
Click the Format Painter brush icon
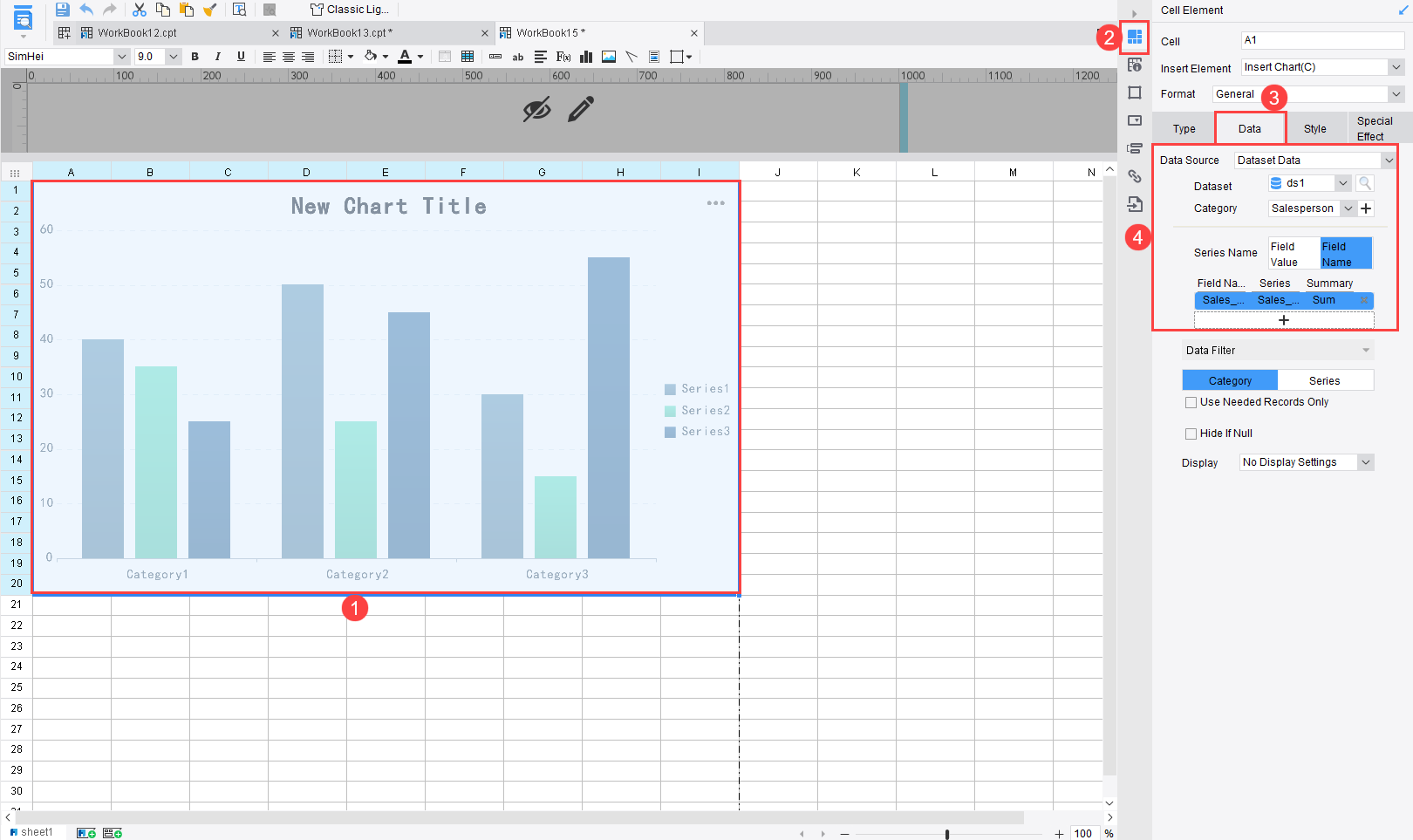pyautogui.click(x=209, y=10)
